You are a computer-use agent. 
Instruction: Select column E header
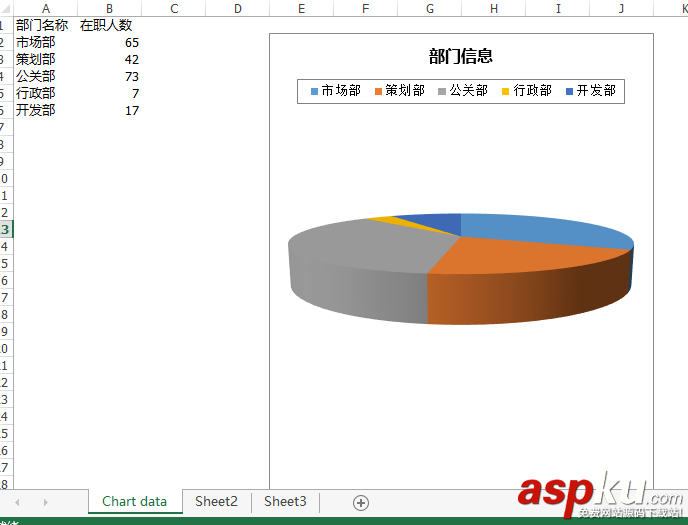click(301, 8)
